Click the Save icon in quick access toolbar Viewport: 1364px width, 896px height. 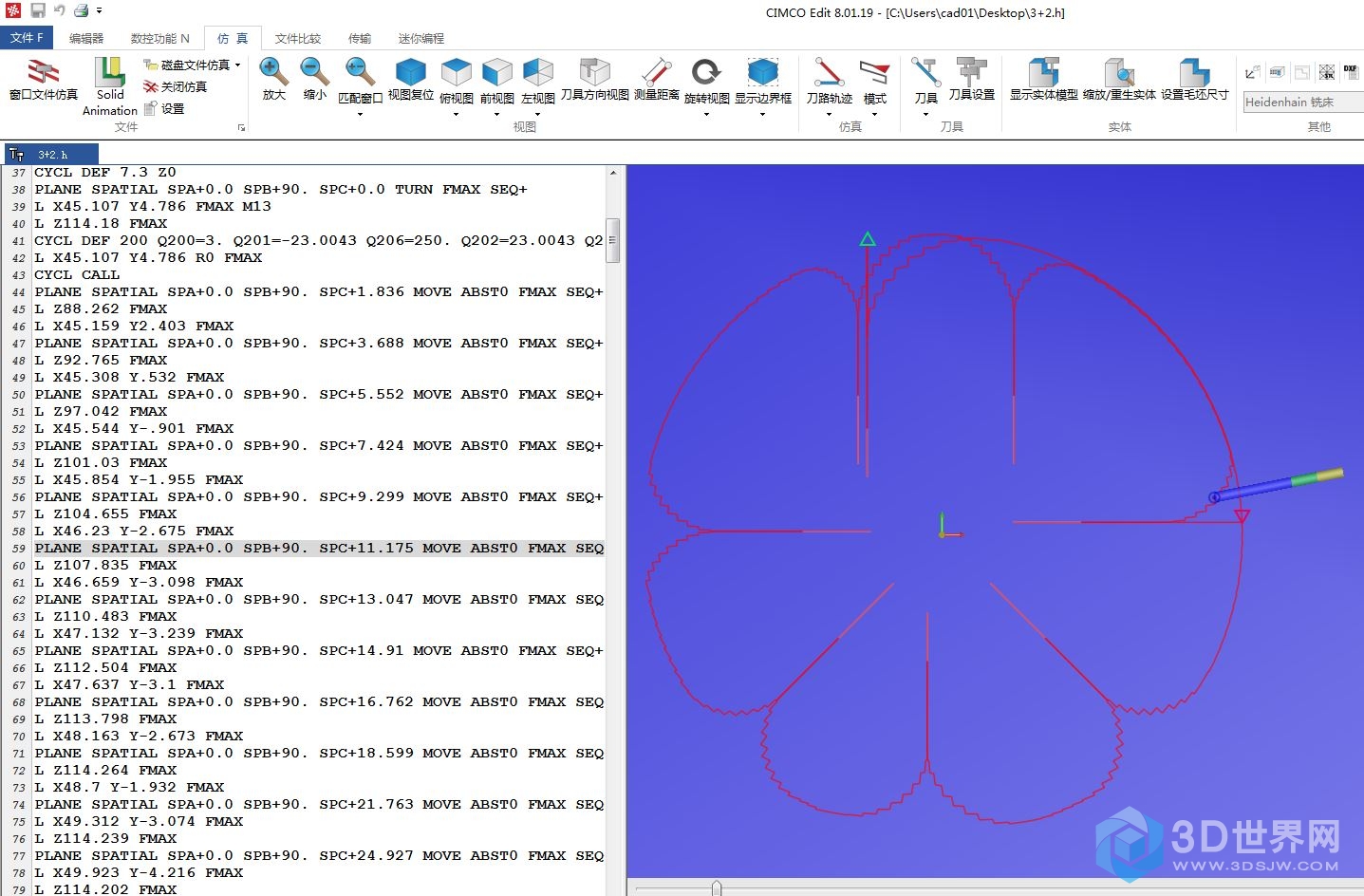(x=38, y=10)
